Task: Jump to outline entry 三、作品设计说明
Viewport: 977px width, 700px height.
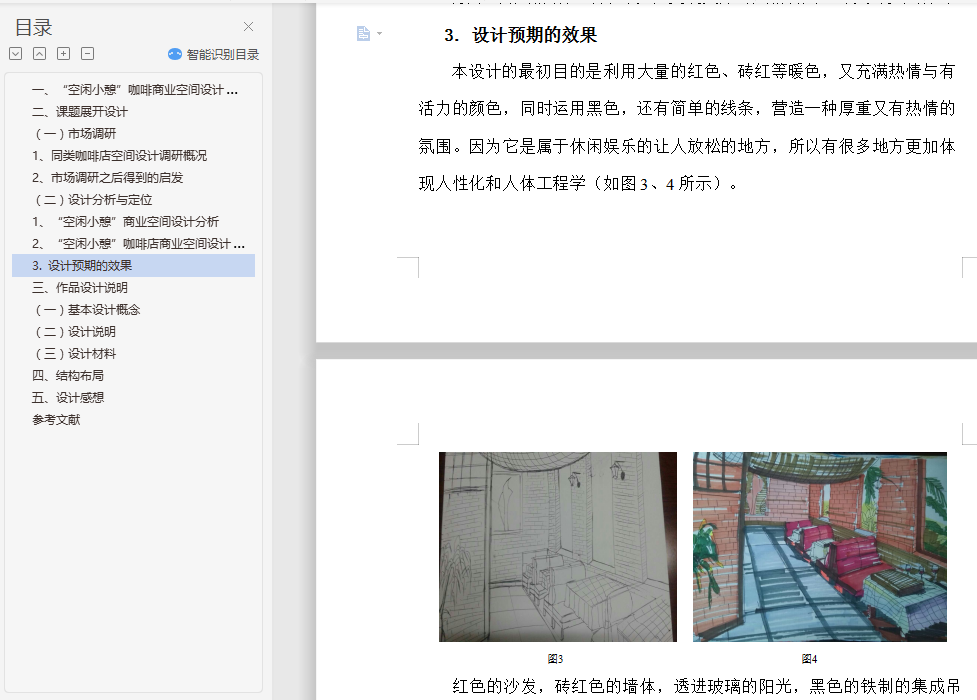Action: point(80,287)
